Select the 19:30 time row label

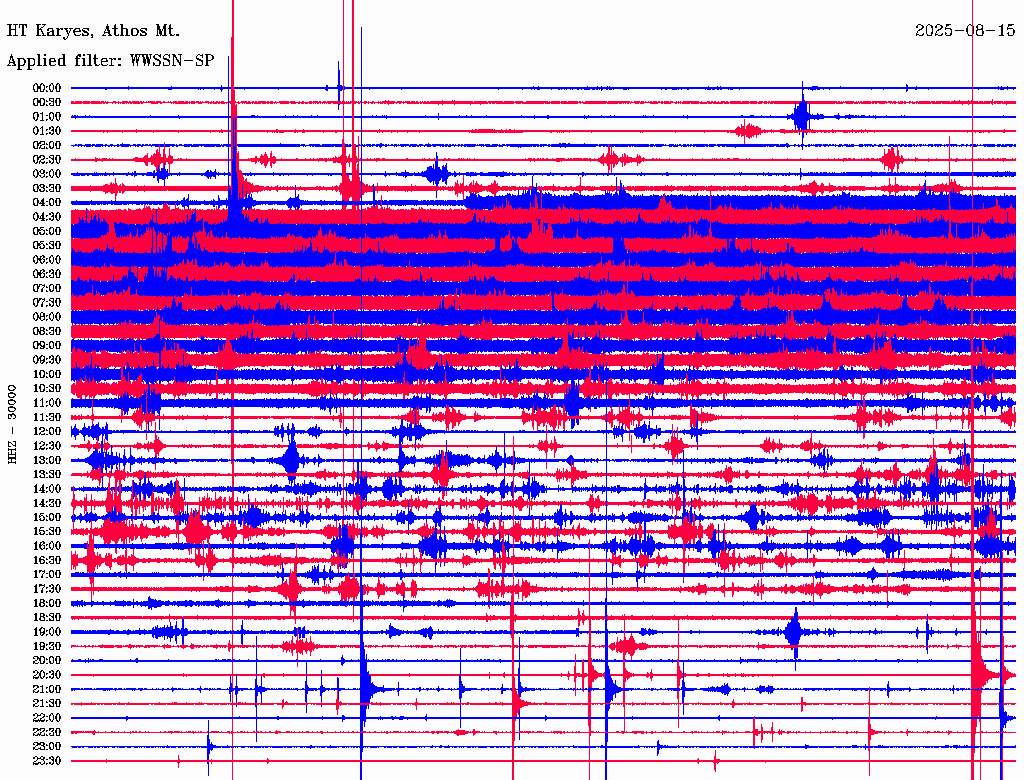click(x=46, y=646)
